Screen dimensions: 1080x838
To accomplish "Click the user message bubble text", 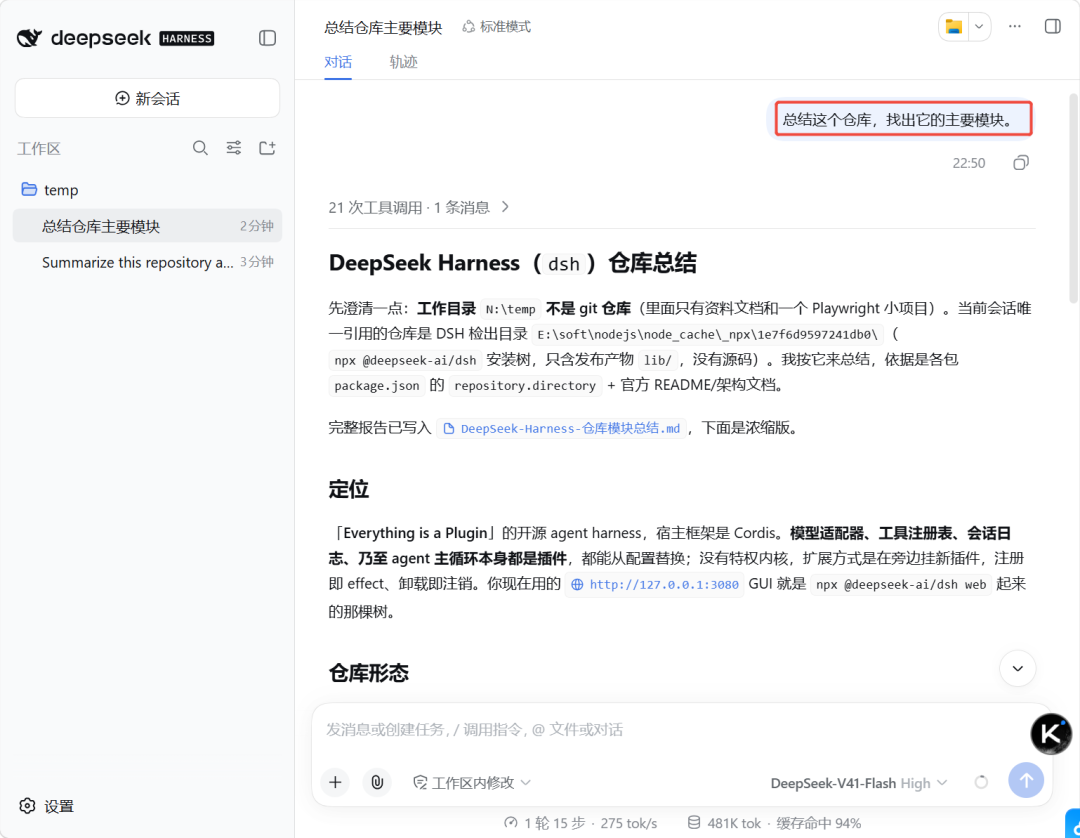I will pyautogui.click(x=902, y=120).
